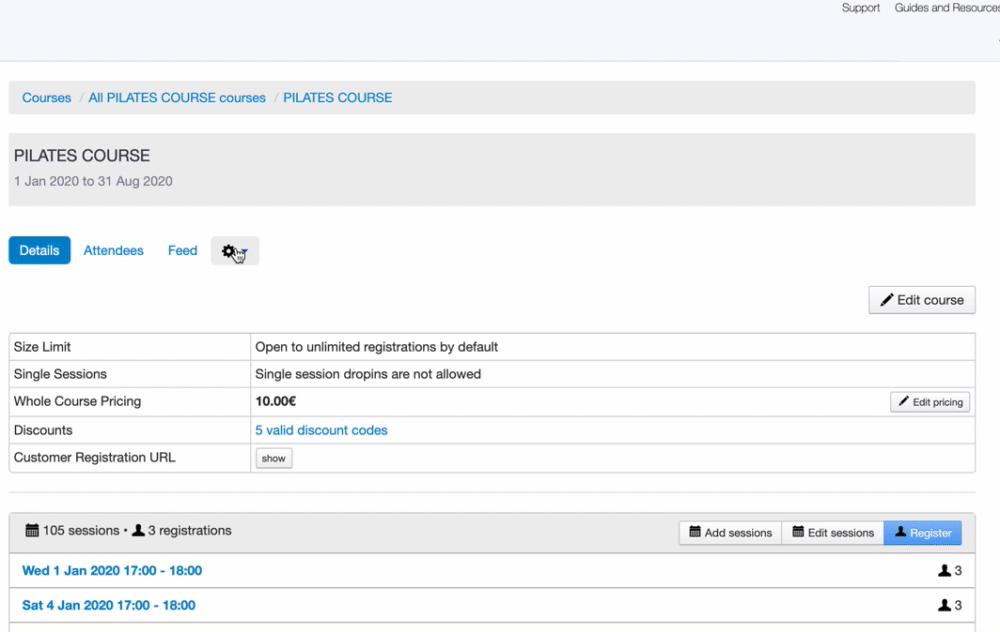1000x632 pixels.
Task: Open the Support menu item
Action: (x=860, y=8)
